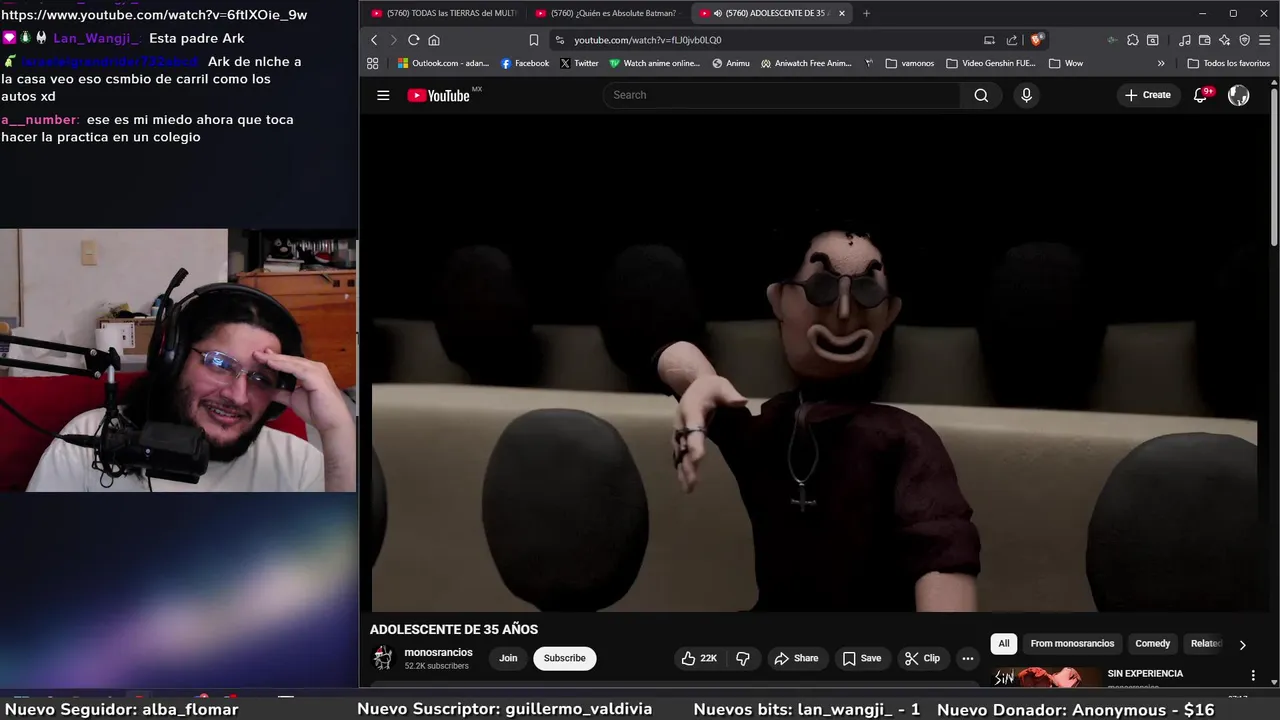Open options for SIN EXPERIENCIA video
Viewport: 1280px width, 720px height.
pos(1253,676)
